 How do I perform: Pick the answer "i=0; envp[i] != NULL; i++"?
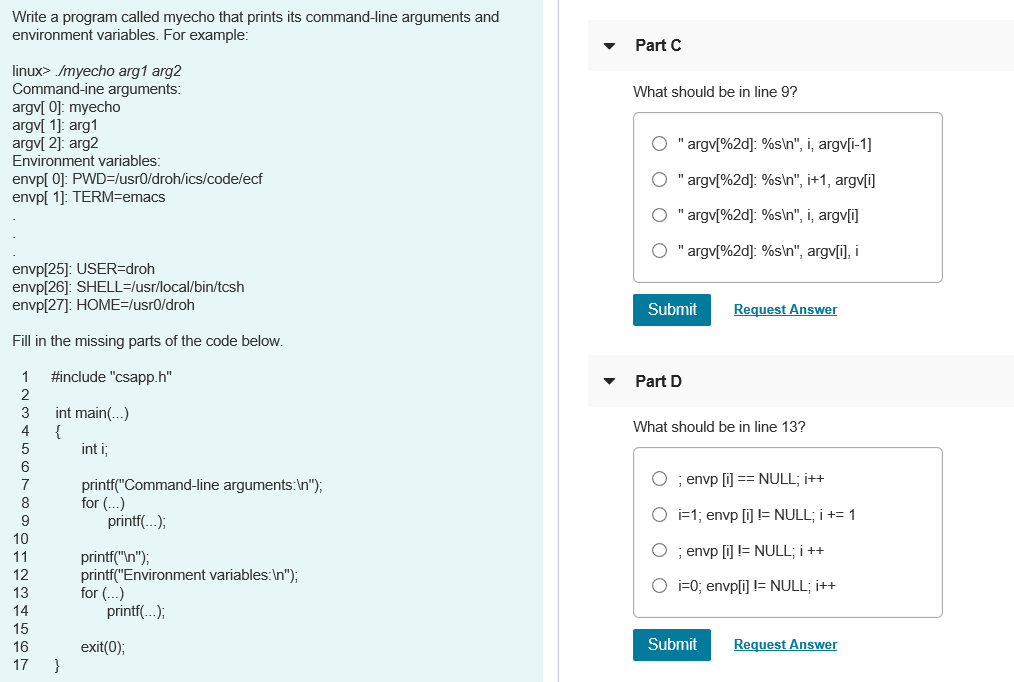click(659, 585)
